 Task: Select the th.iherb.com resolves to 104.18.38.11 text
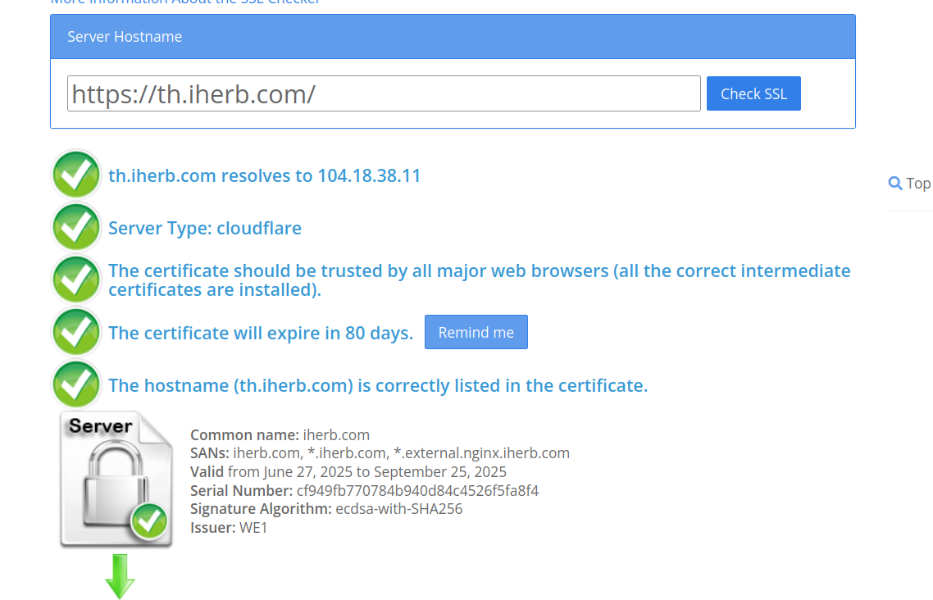[264, 176]
